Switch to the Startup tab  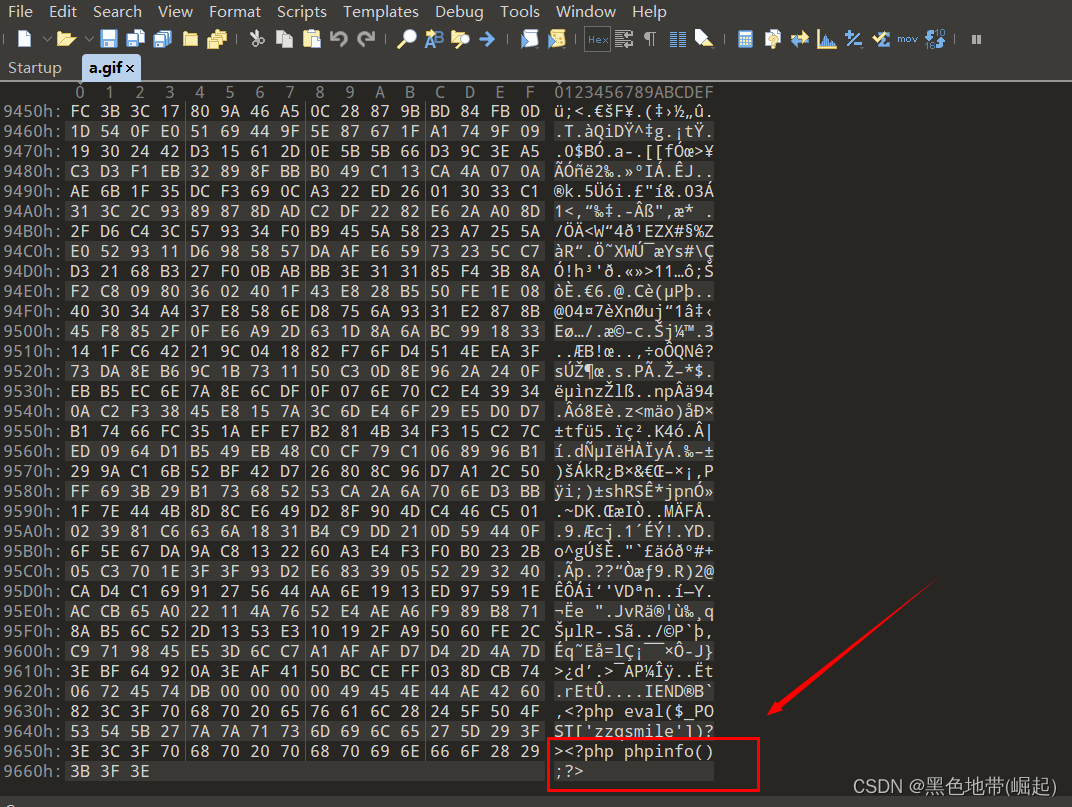click(x=34, y=68)
